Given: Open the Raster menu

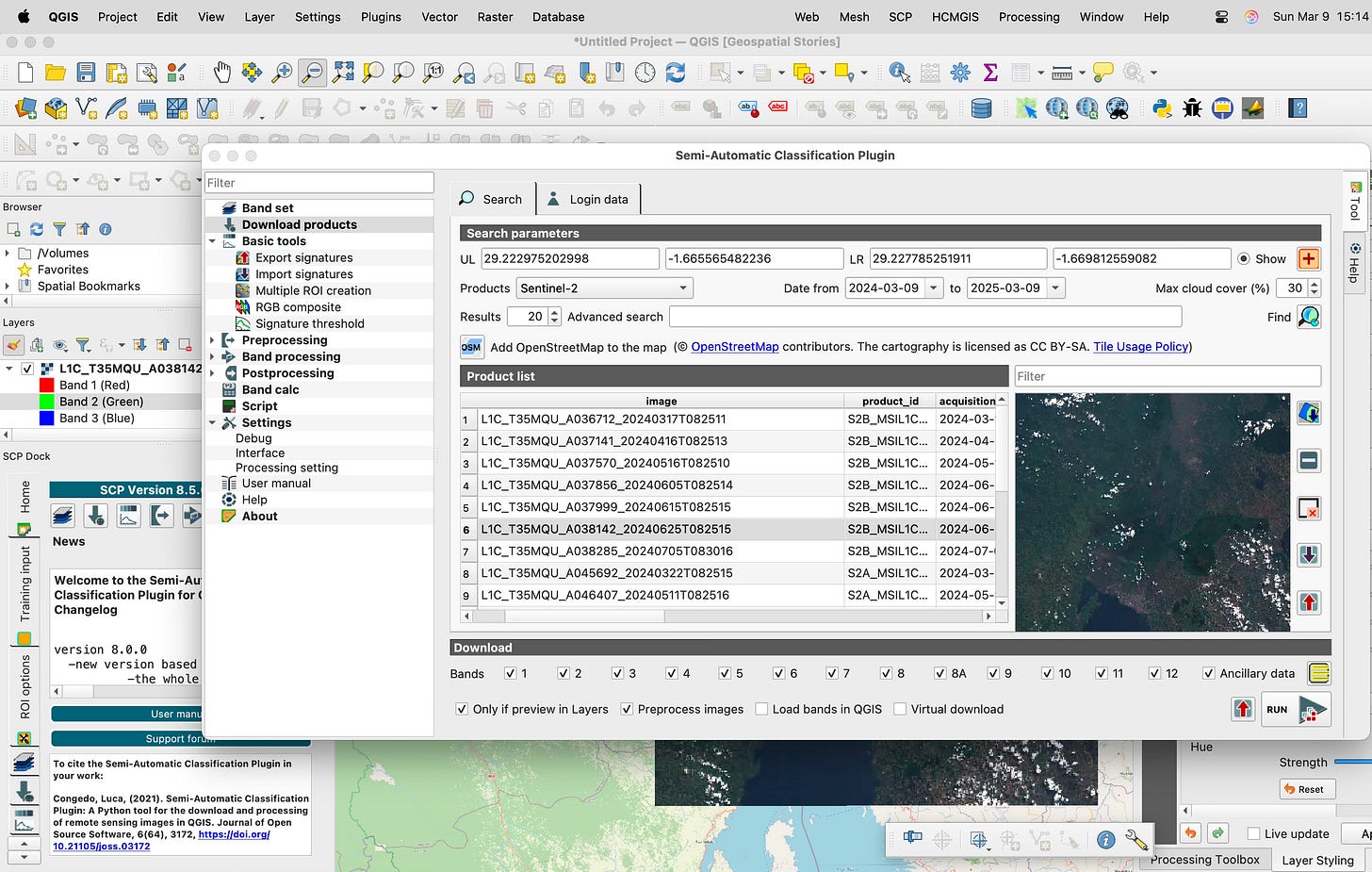Looking at the screenshot, I should [495, 17].
